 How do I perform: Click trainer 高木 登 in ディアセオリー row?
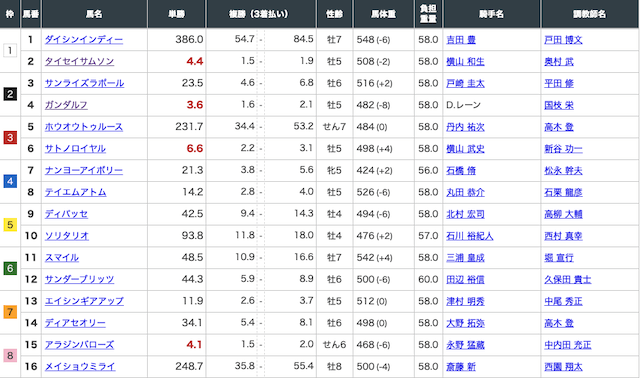[x=559, y=323]
